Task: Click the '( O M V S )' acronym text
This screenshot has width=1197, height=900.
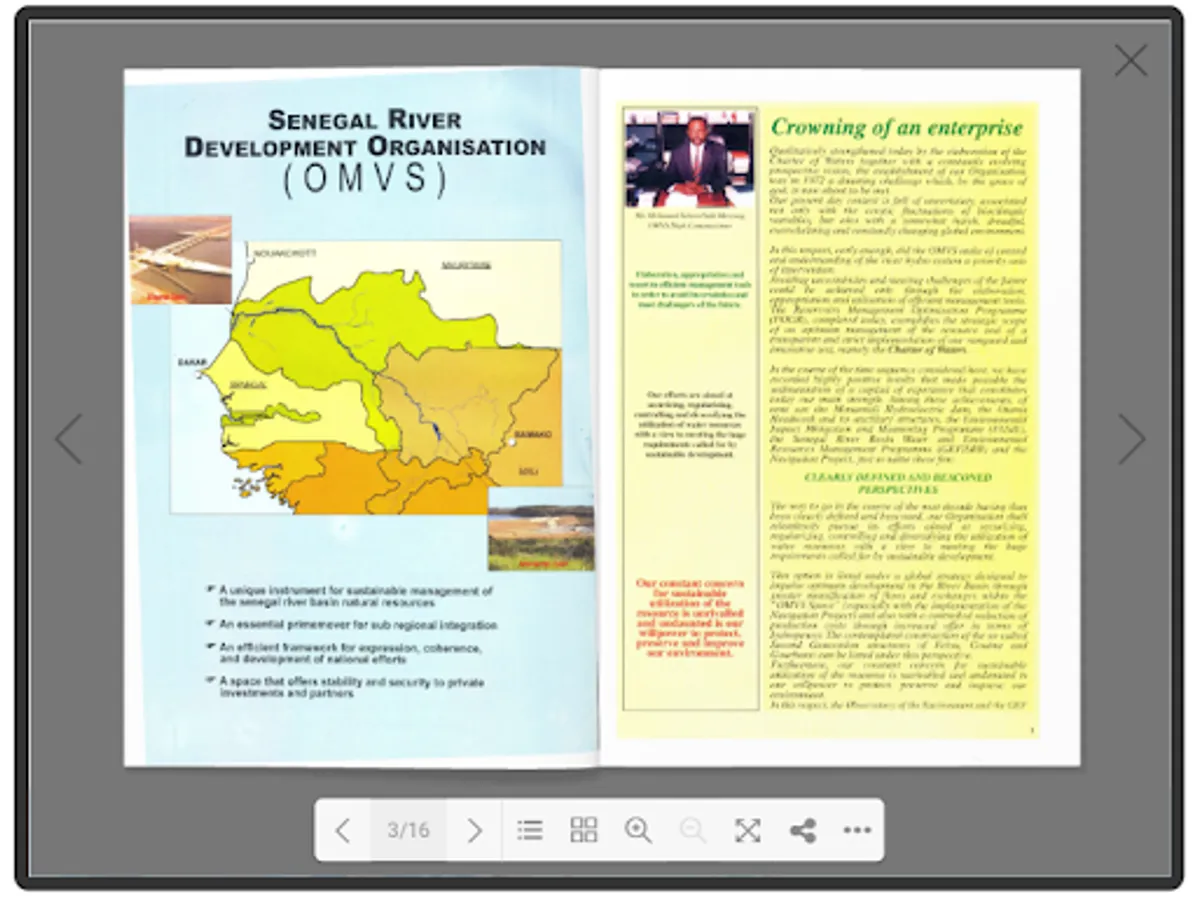Action: click(366, 180)
